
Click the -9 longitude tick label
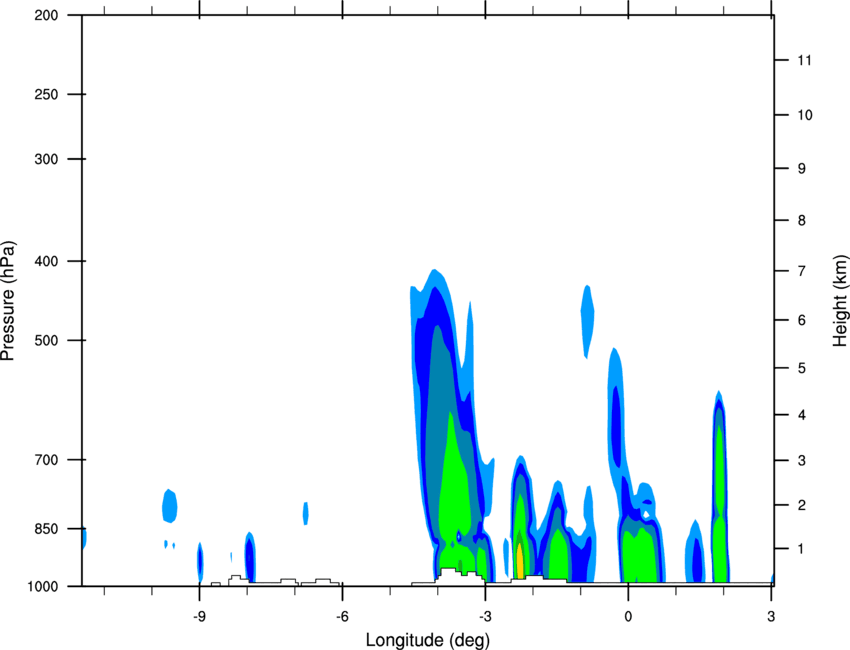[x=199, y=617]
